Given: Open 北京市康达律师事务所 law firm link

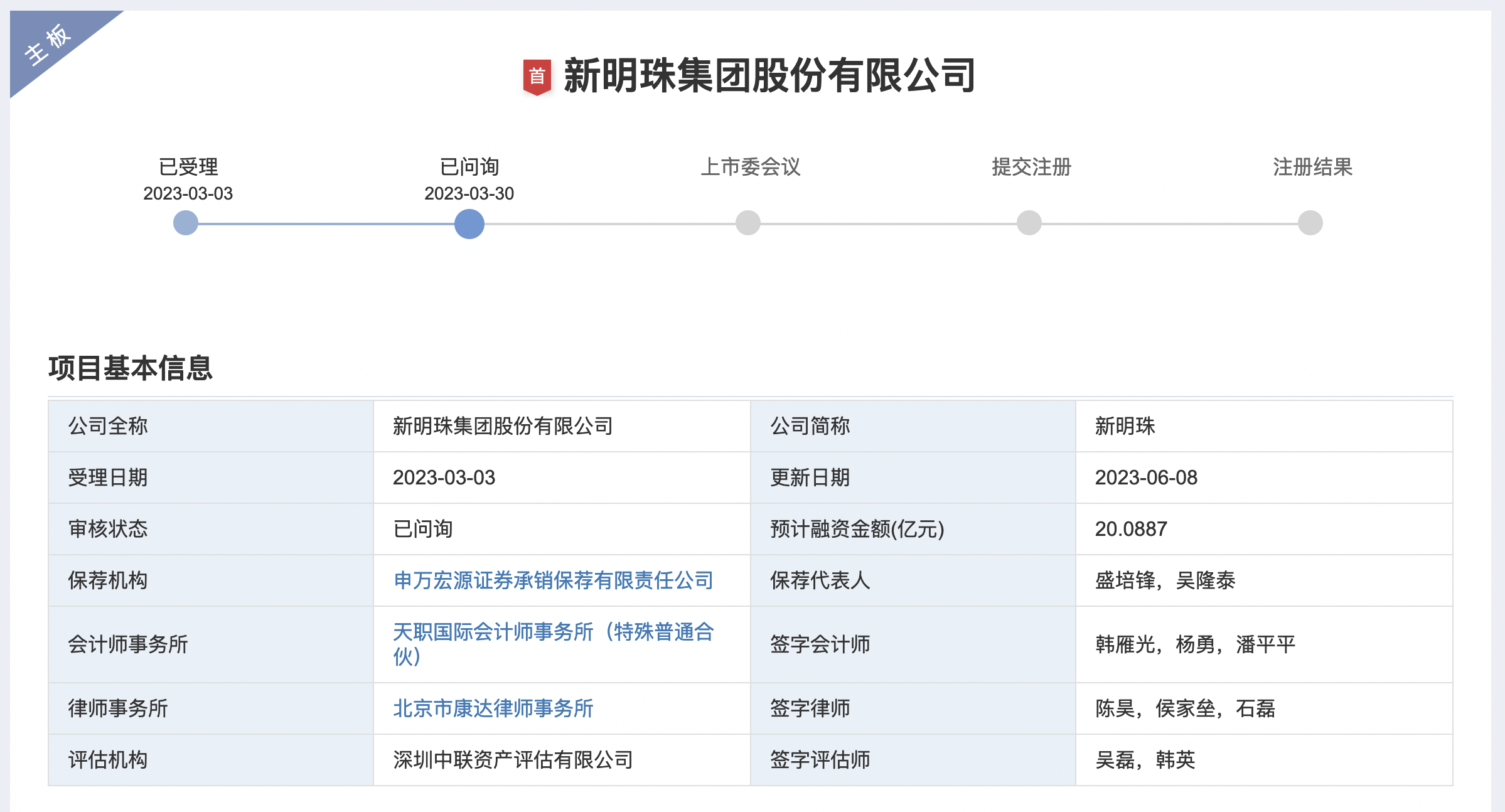Looking at the screenshot, I should [x=493, y=708].
